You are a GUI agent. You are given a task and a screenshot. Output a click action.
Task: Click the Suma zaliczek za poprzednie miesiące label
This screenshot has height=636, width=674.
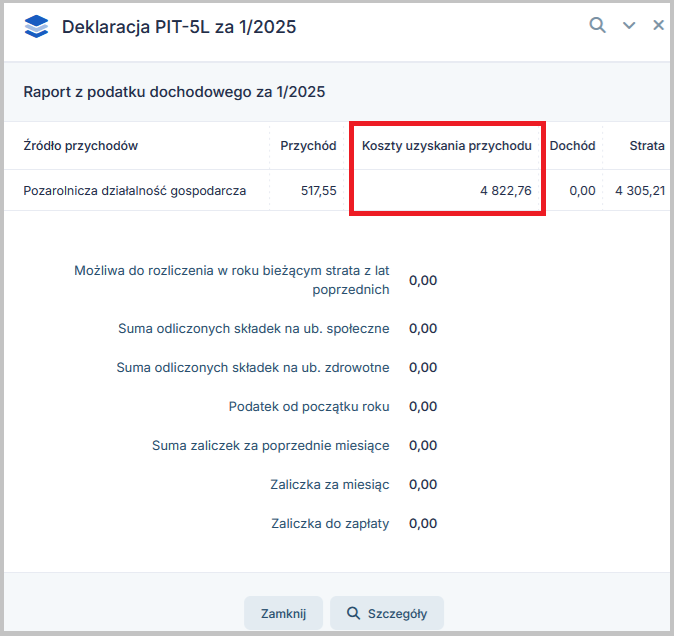270,445
